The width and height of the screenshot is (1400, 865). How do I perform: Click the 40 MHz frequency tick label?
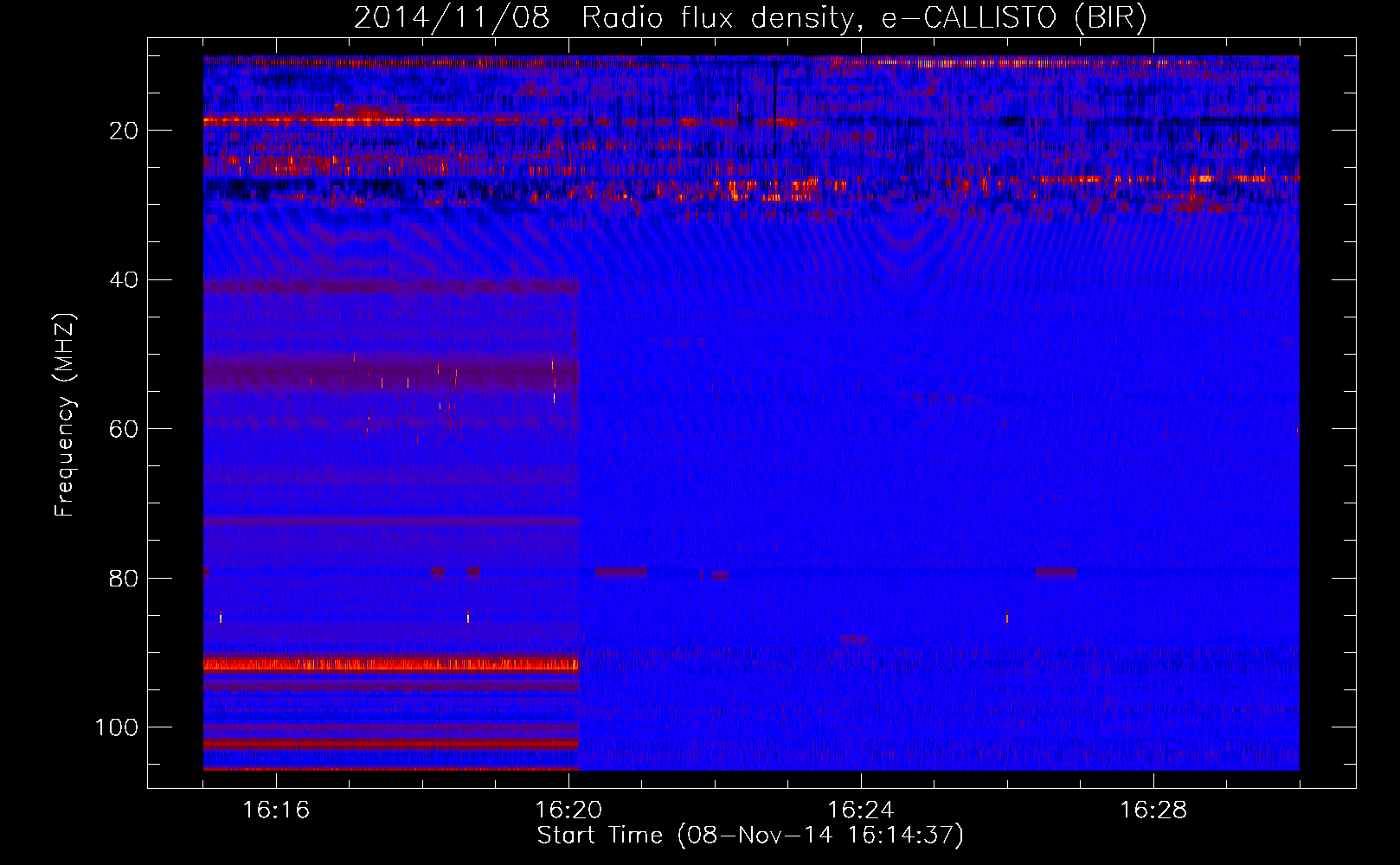124,280
